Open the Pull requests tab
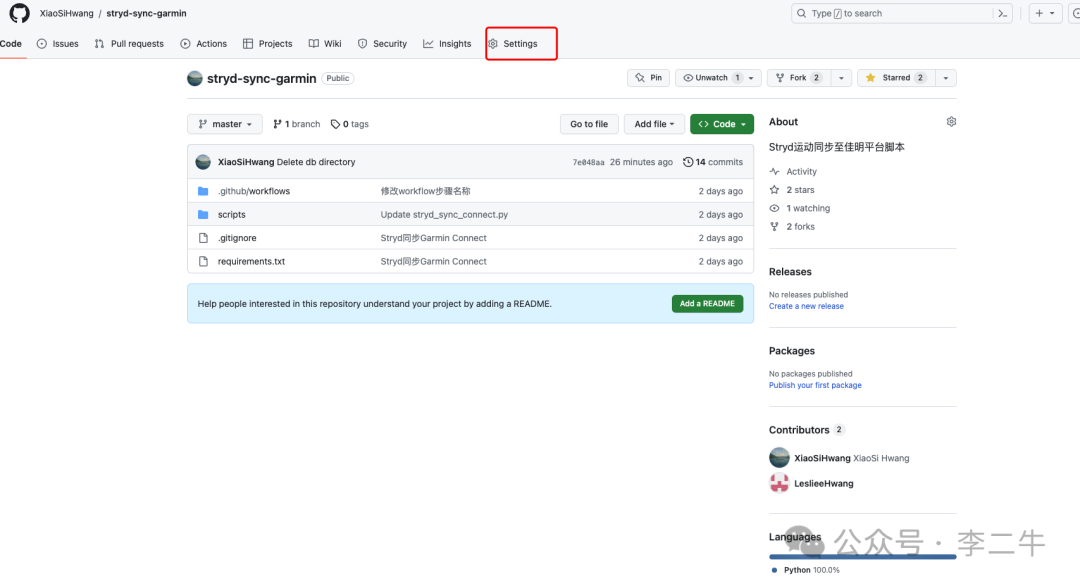 click(x=129, y=43)
